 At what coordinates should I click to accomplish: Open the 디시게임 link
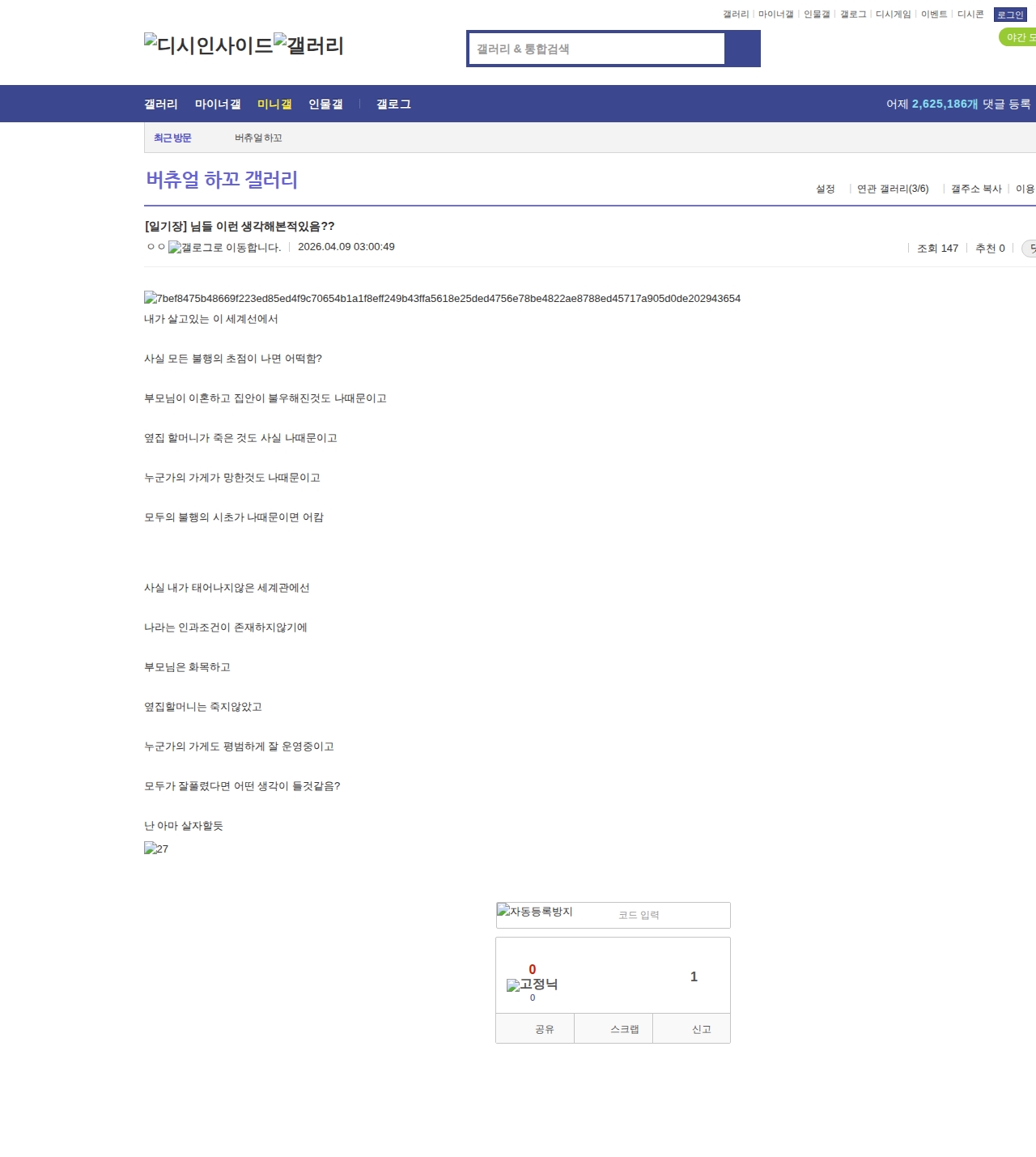893,15
